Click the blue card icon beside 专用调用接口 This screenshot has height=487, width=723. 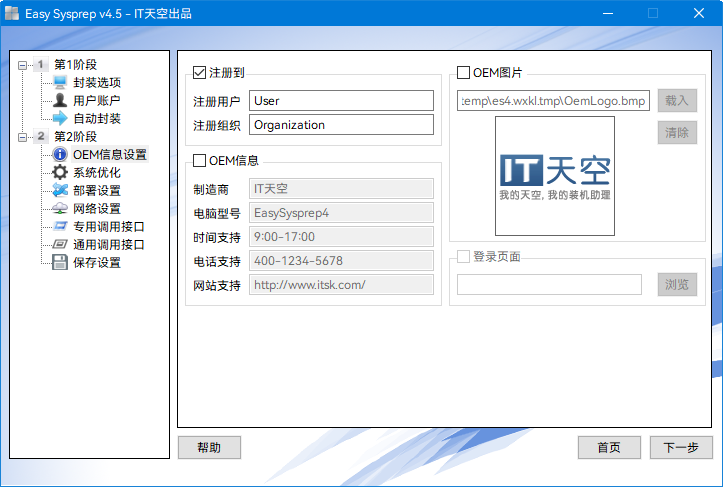coord(60,226)
